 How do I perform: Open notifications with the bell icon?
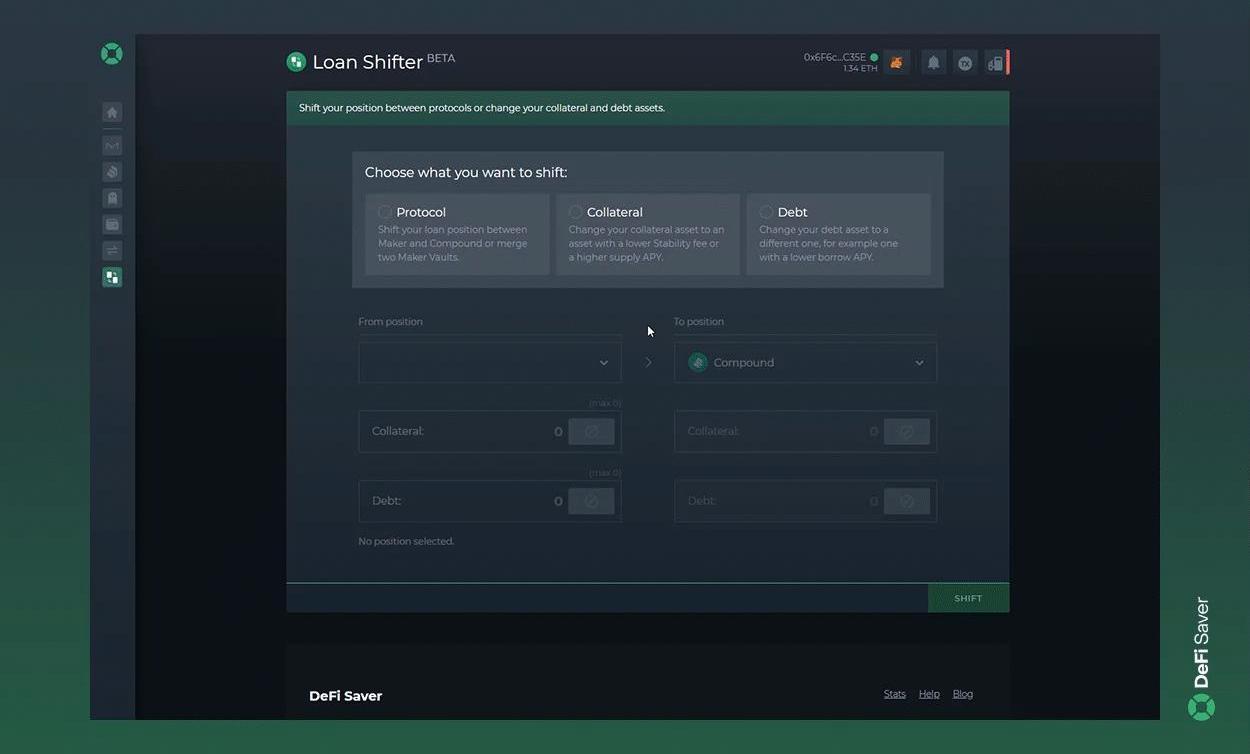(x=933, y=63)
